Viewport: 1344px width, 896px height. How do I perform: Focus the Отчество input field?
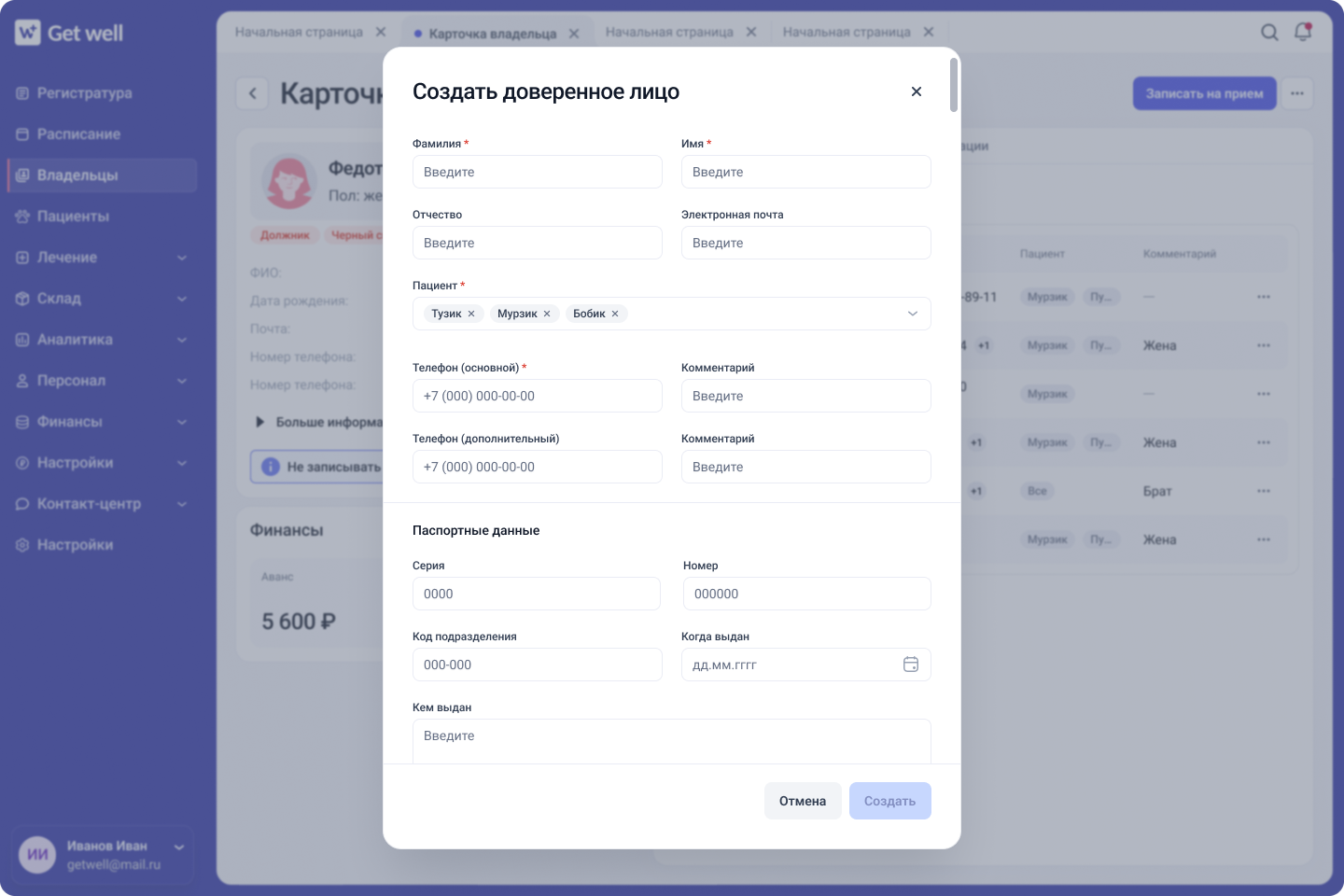click(538, 243)
